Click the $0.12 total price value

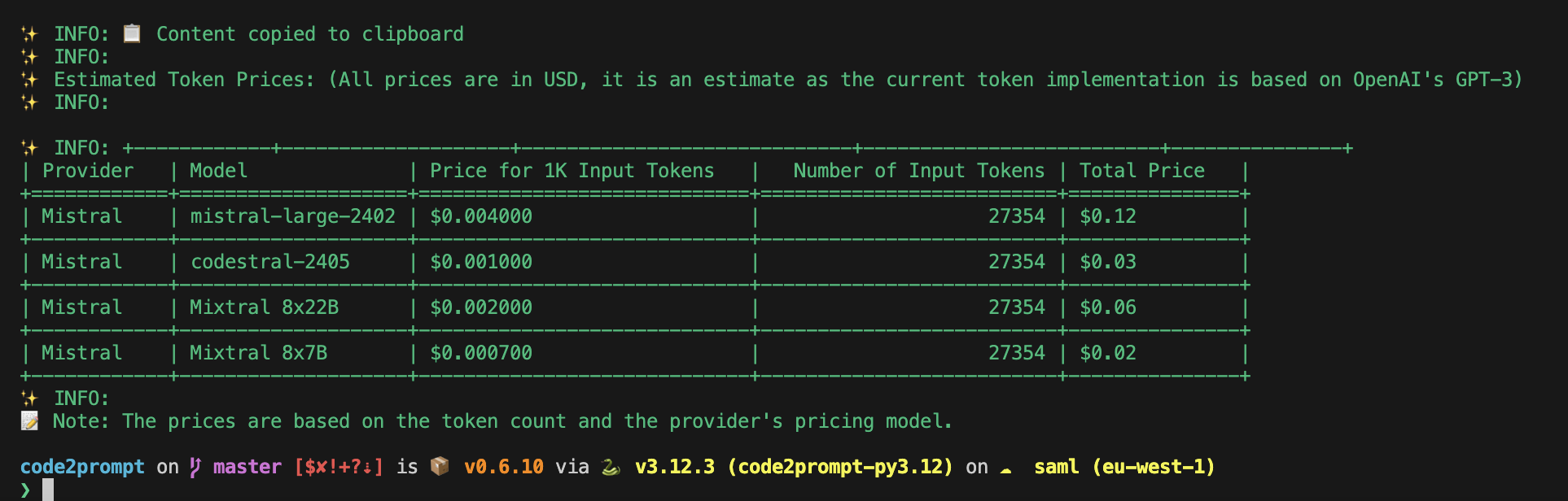click(1107, 216)
